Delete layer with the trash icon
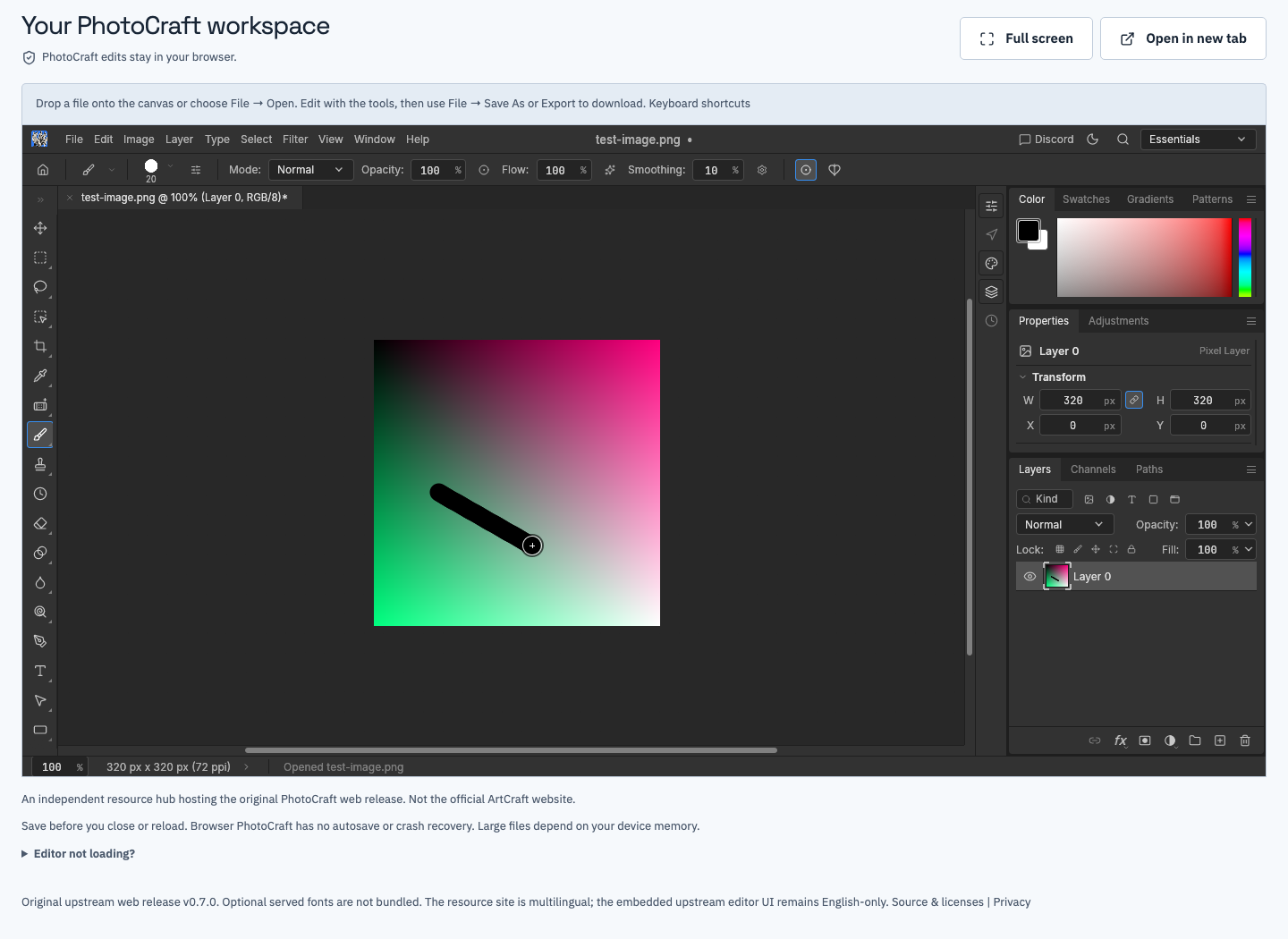This screenshot has width=1288, height=939. point(1245,740)
